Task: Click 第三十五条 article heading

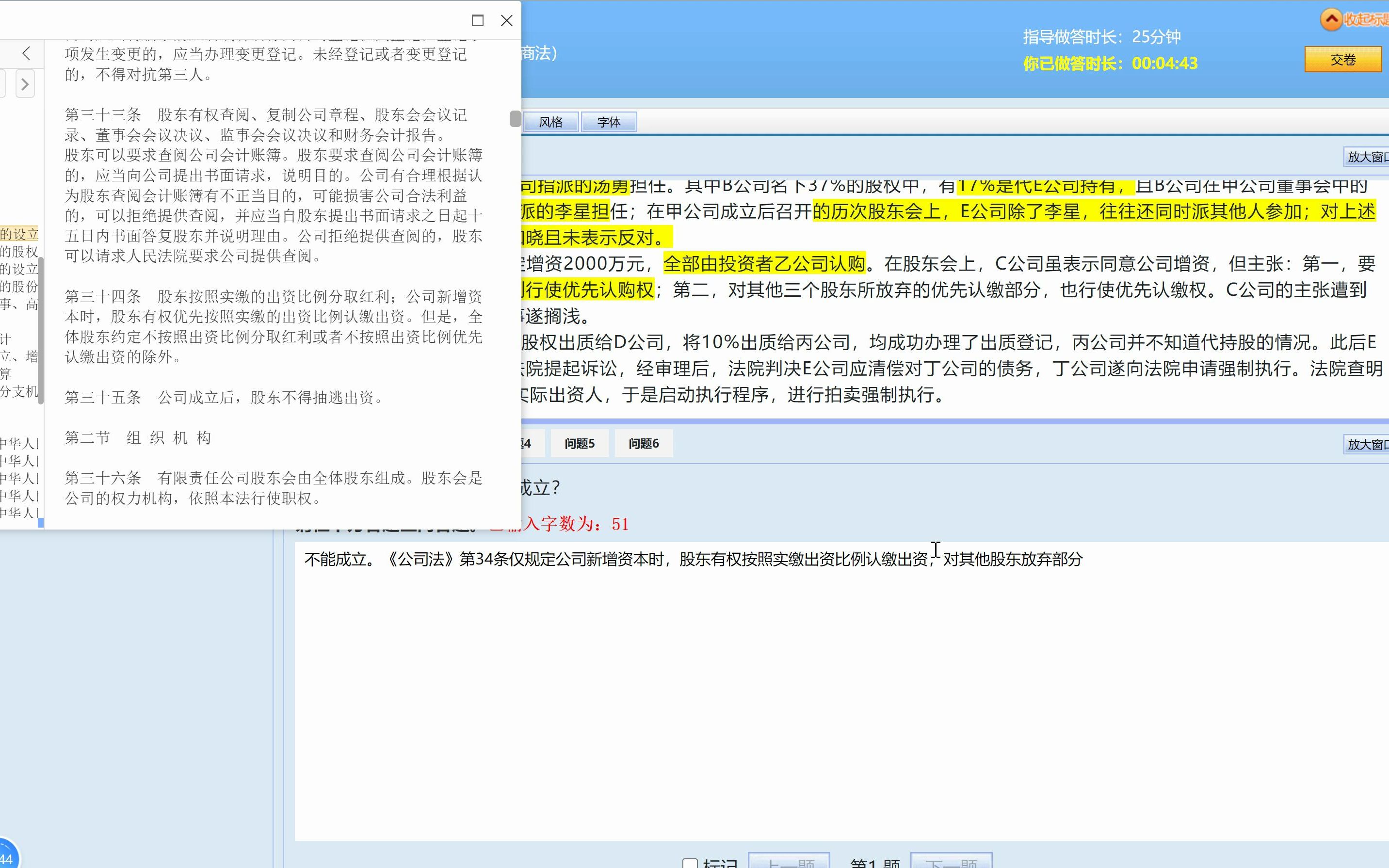Action: point(103,397)
